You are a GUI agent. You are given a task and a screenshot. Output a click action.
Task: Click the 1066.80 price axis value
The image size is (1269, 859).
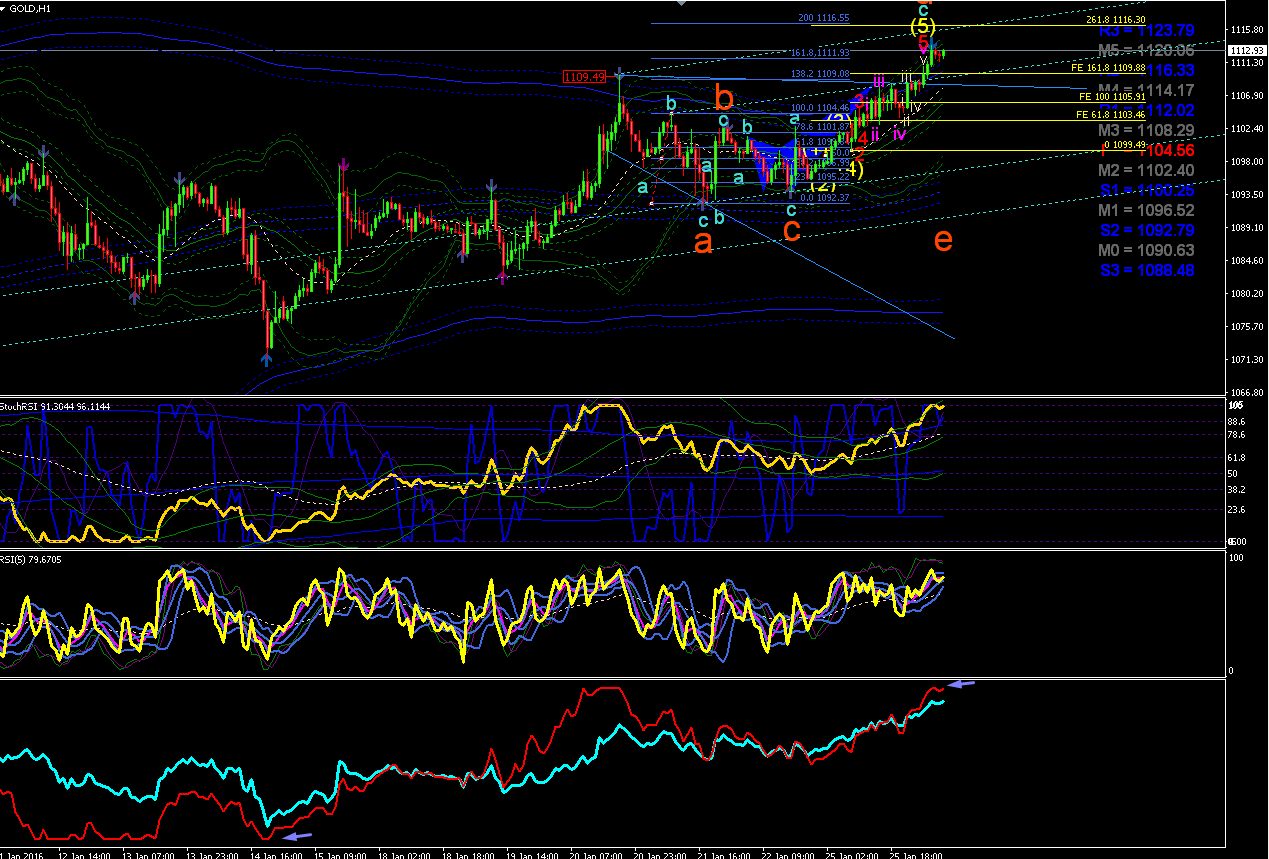(x=1248, y=393)
